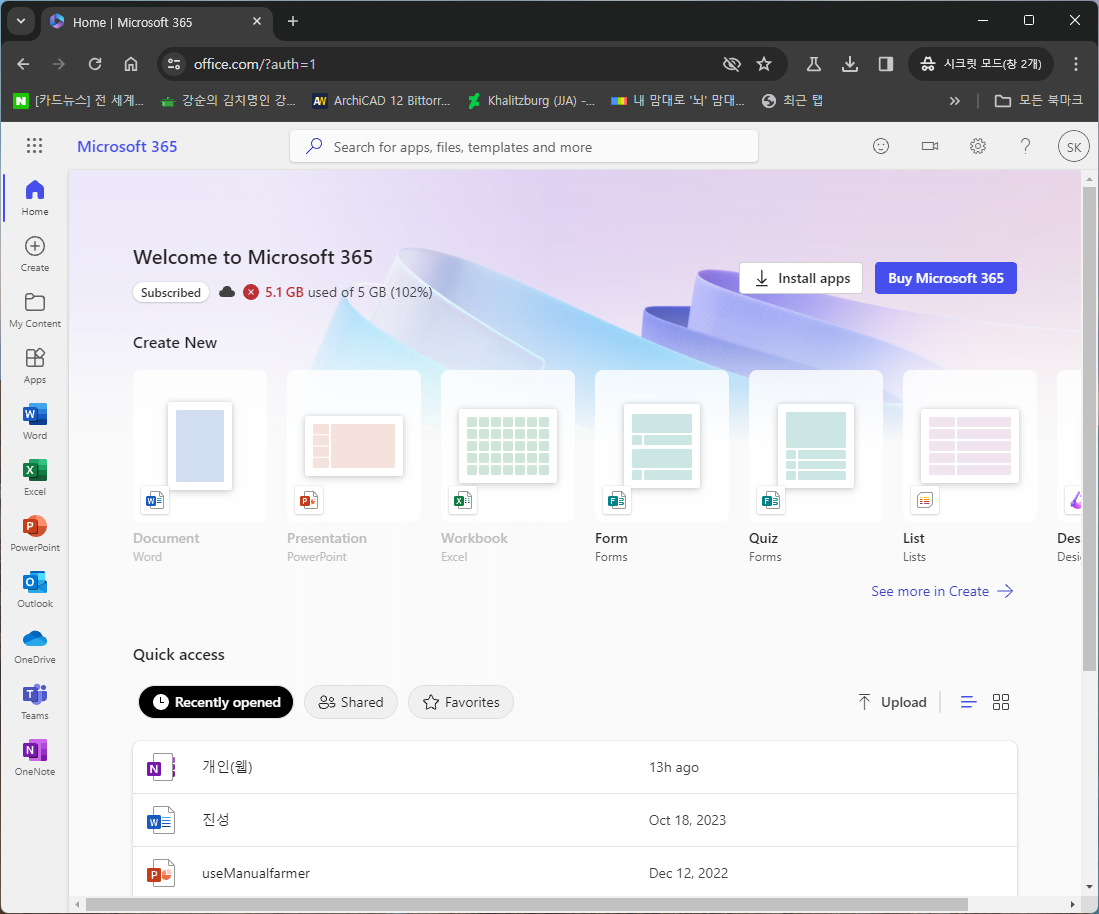
Task: Launch Excel from the sidebar
Action: [34, 478]
